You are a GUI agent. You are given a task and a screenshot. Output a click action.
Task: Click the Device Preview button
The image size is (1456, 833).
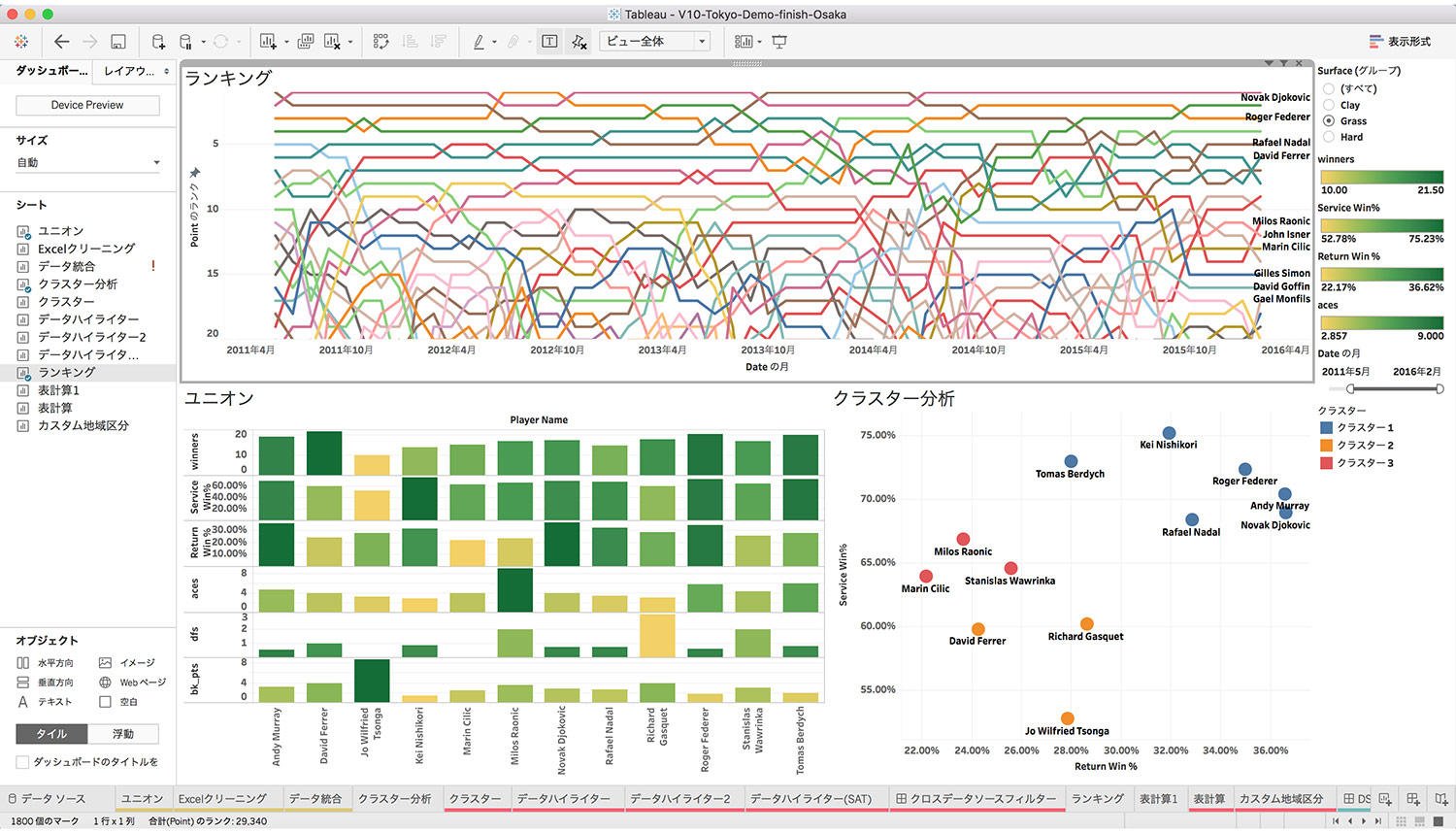(87, 105)
